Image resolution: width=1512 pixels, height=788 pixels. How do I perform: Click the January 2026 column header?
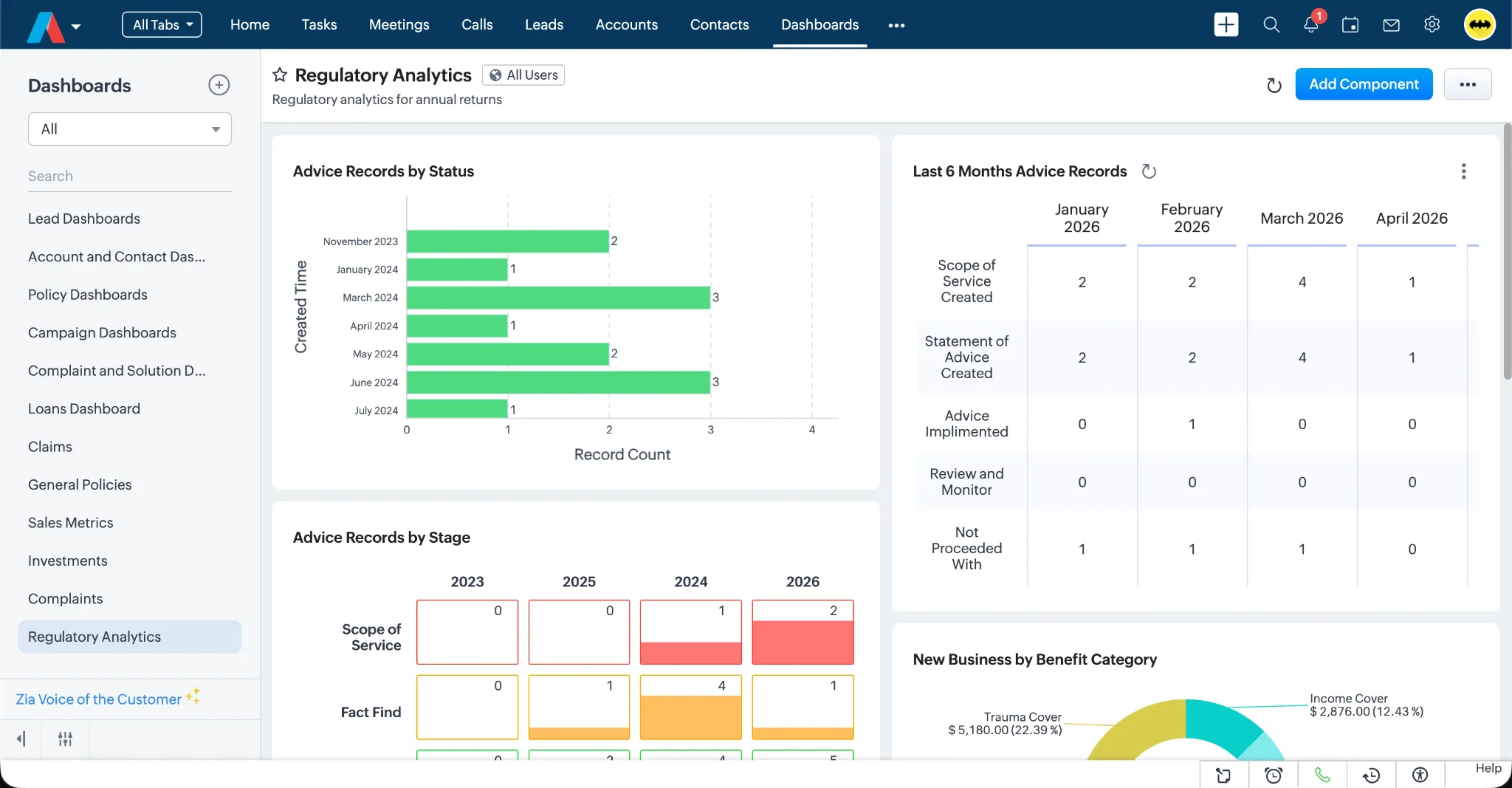(x=1082, y=218)
